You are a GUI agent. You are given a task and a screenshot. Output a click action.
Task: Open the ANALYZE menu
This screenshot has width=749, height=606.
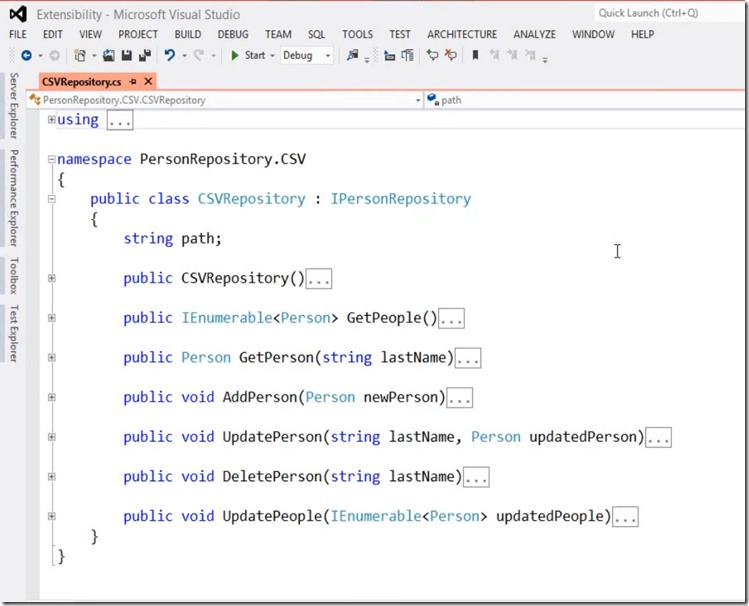pyautogui.click(x=535, y=34)
